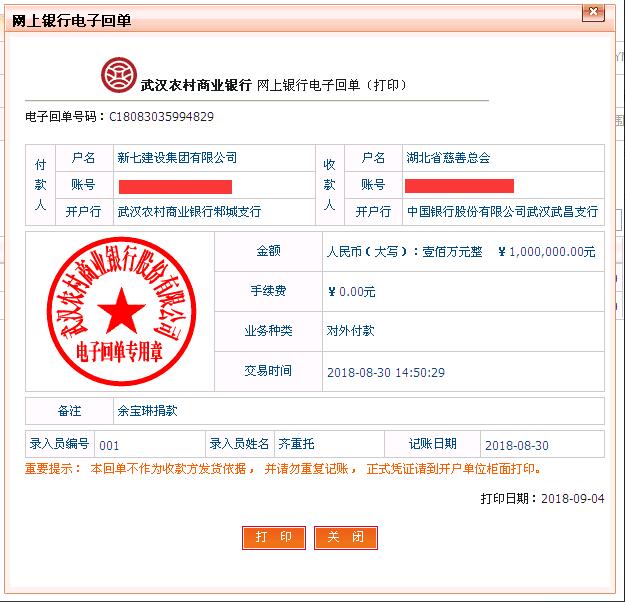
Task: Click booking date value 2018-08-30
Action: 517,445
